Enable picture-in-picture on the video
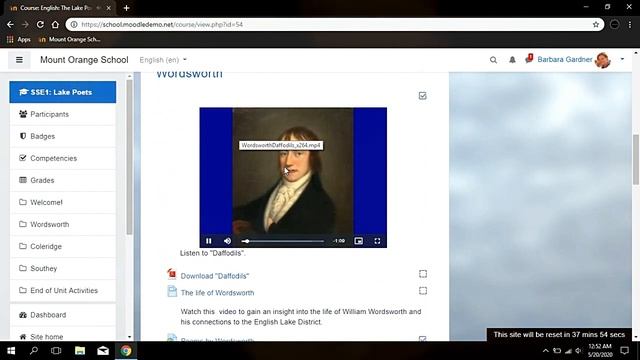This screenshot has width=640, height=360. point(358,241)
